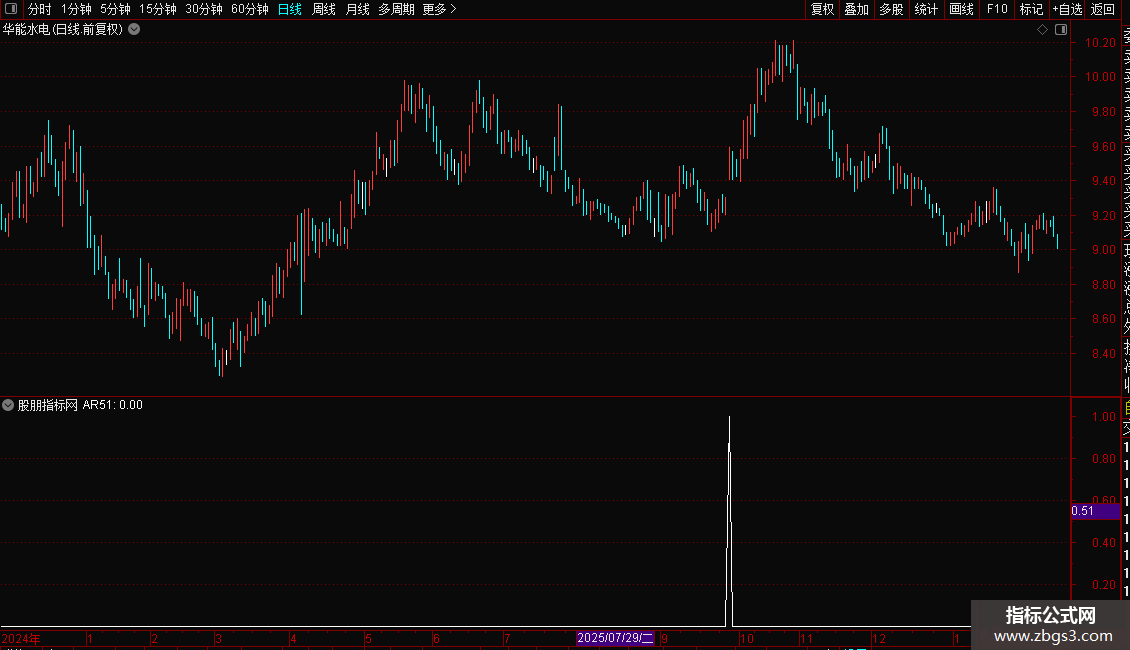
Task: Click the 华能水电(日线.前复权) title text
Action: (63, 30)
